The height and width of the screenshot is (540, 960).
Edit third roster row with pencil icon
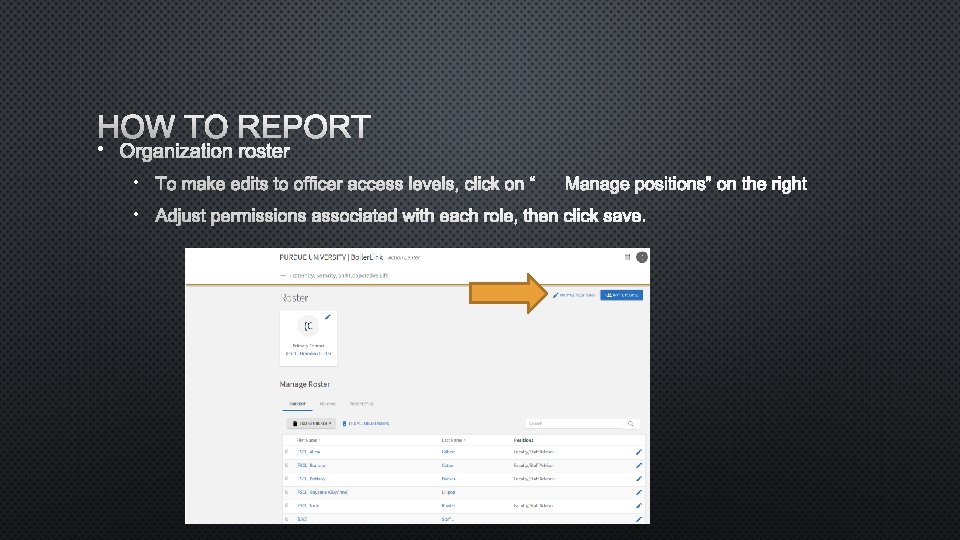[x=639, y=479]
